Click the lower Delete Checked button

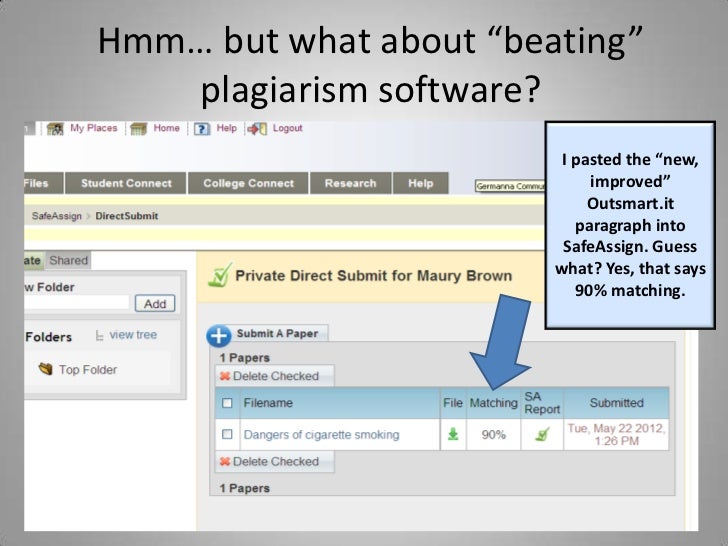pos(275,462)
